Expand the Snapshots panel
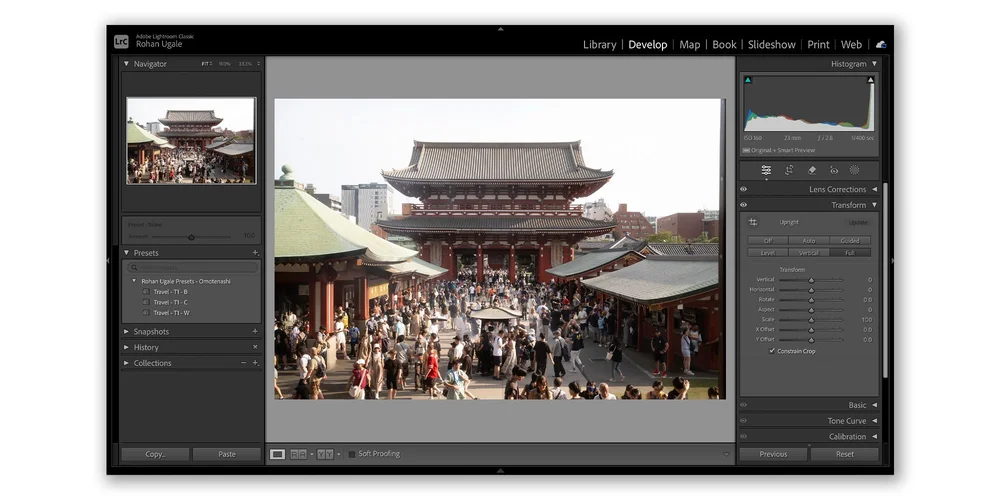Screen dimensions: 1000x500 click(126, 332)
